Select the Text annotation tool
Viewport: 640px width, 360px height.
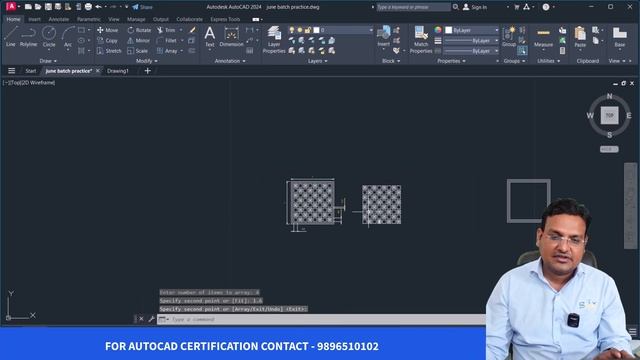[210, 36]
